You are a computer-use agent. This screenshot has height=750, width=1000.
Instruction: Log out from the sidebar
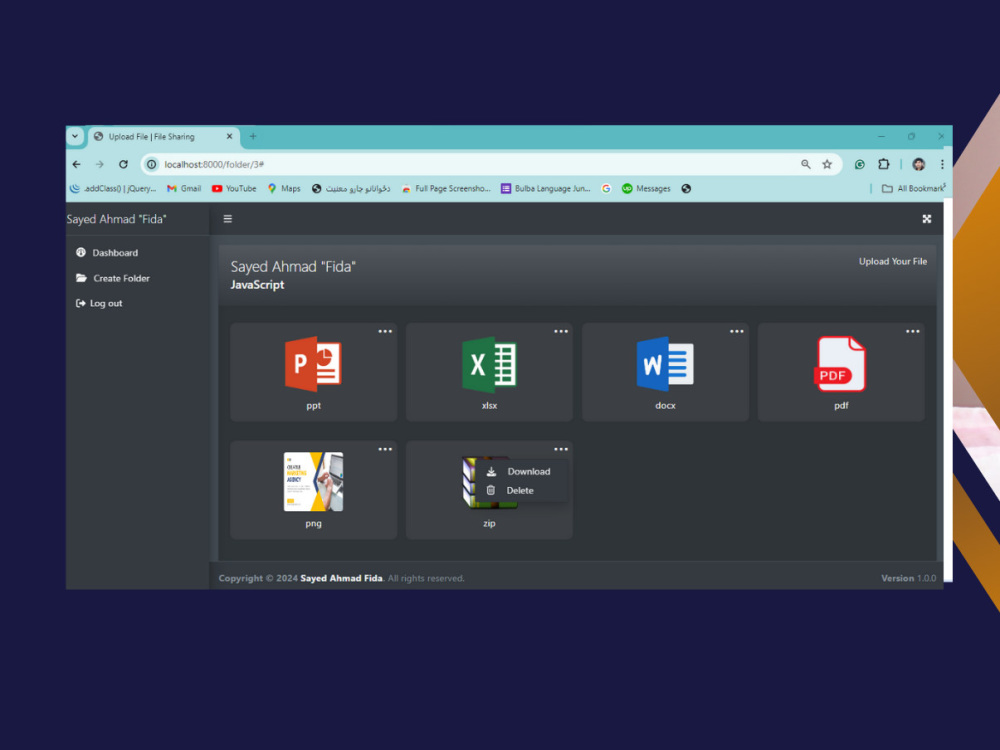(x=99, y=304)
